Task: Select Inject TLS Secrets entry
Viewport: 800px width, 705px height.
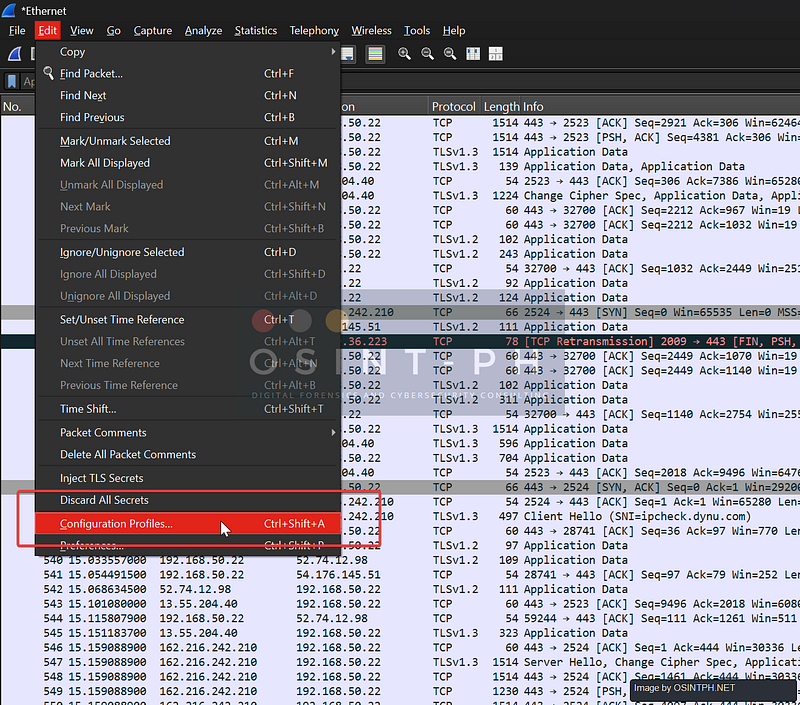Action: (188, 478)
